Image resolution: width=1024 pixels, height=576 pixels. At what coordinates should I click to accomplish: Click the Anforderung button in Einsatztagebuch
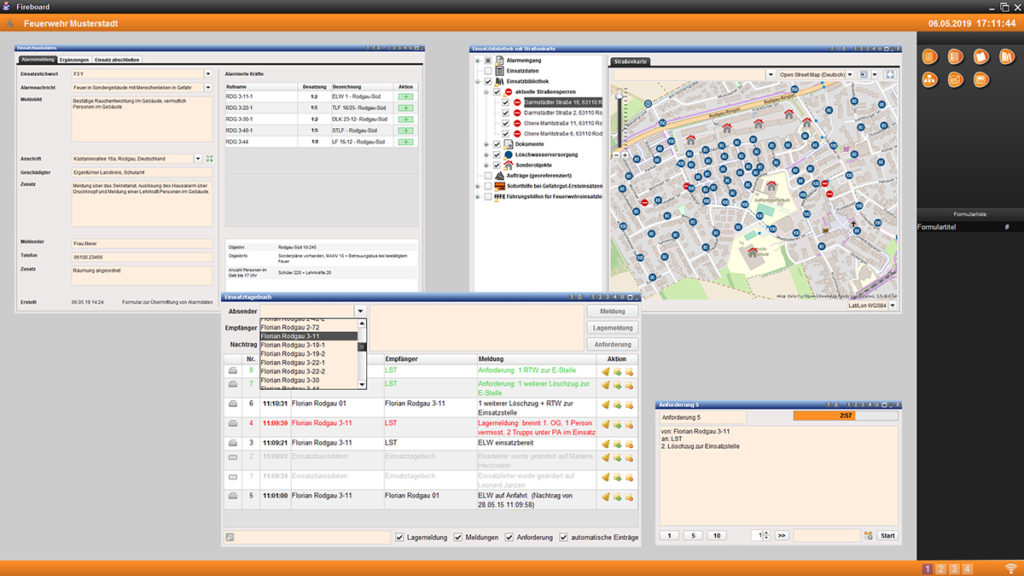613,344
